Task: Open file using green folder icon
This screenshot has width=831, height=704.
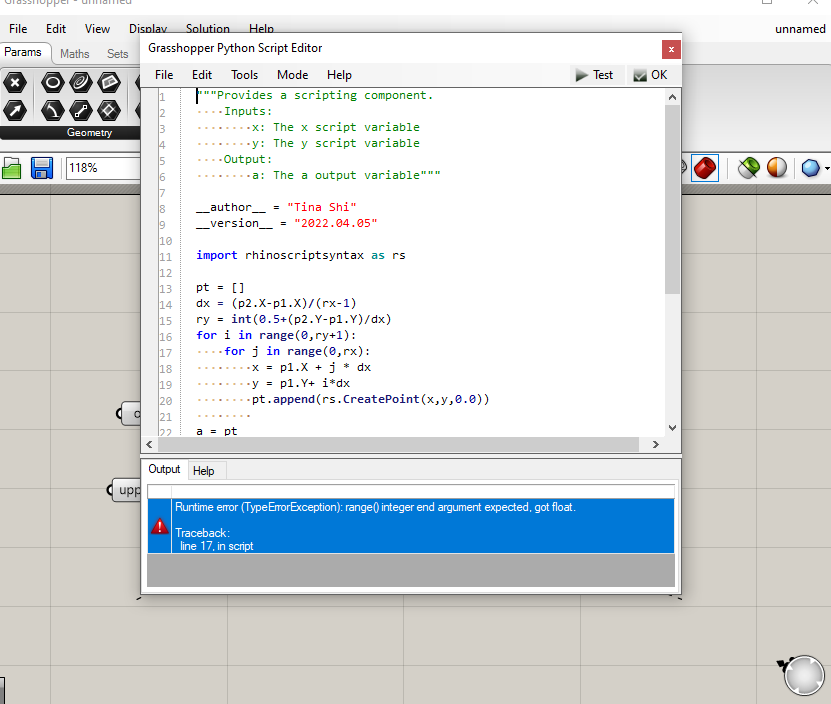Action: click(12, 168)
